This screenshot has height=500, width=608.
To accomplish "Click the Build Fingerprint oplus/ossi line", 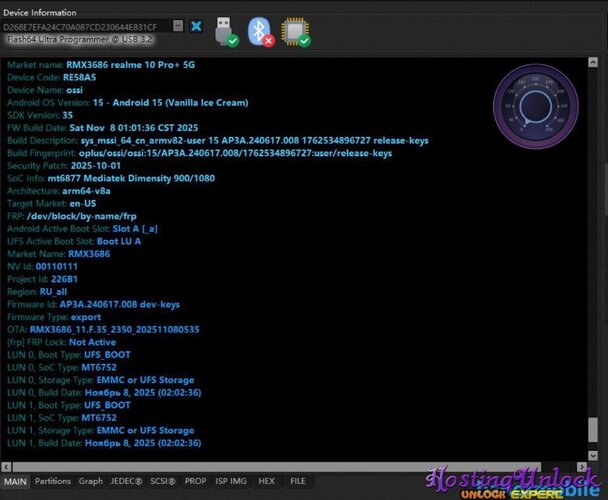I will pyautogui.click(x=199, y=153).
